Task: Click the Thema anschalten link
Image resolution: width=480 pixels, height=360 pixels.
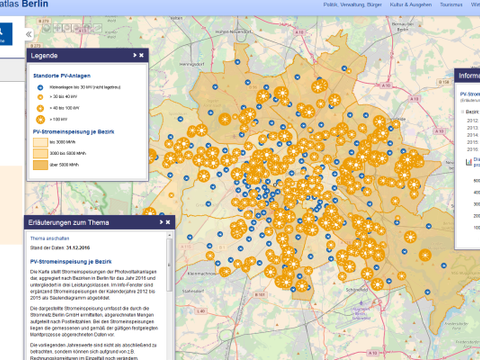Action: [50, 238]
